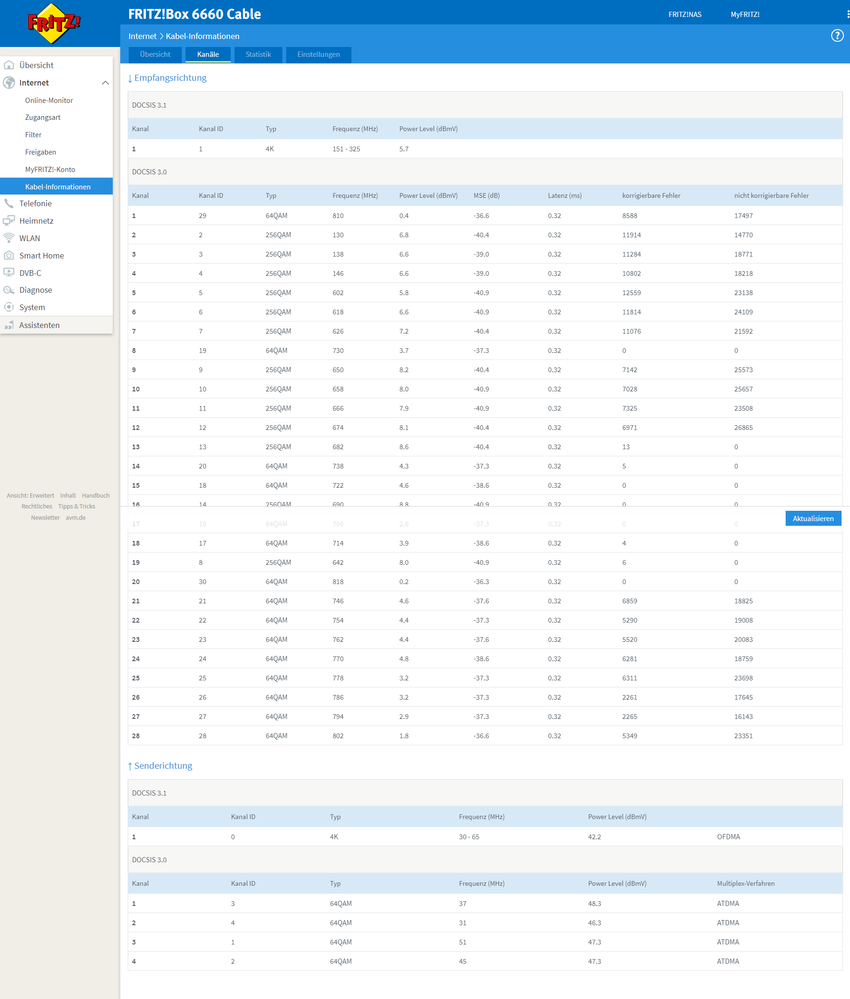Open the MyFRITZ! header link

pos(745,15)
